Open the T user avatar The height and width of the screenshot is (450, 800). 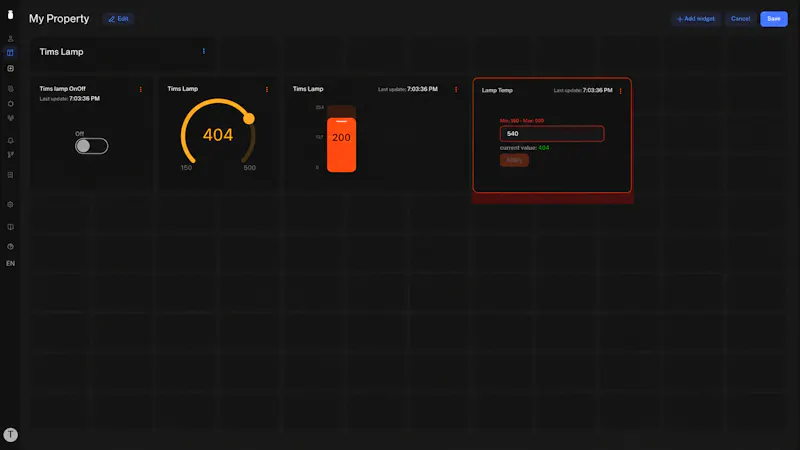pos(10,435)
